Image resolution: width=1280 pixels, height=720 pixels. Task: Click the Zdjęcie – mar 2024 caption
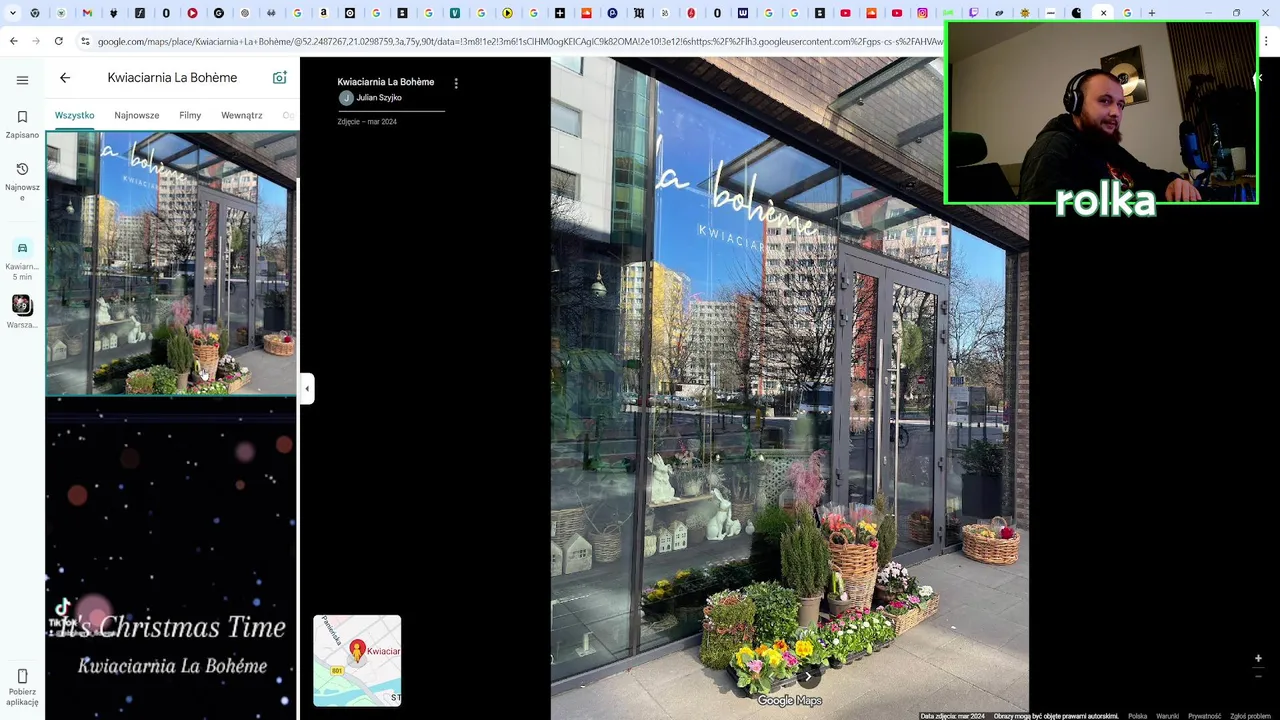click(367, 122)
